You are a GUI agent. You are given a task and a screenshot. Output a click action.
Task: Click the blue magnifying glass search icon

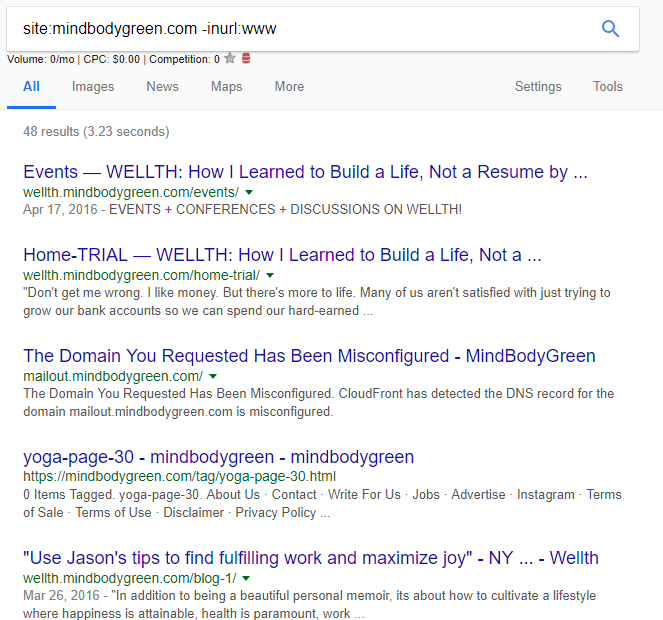click(610, 29)
